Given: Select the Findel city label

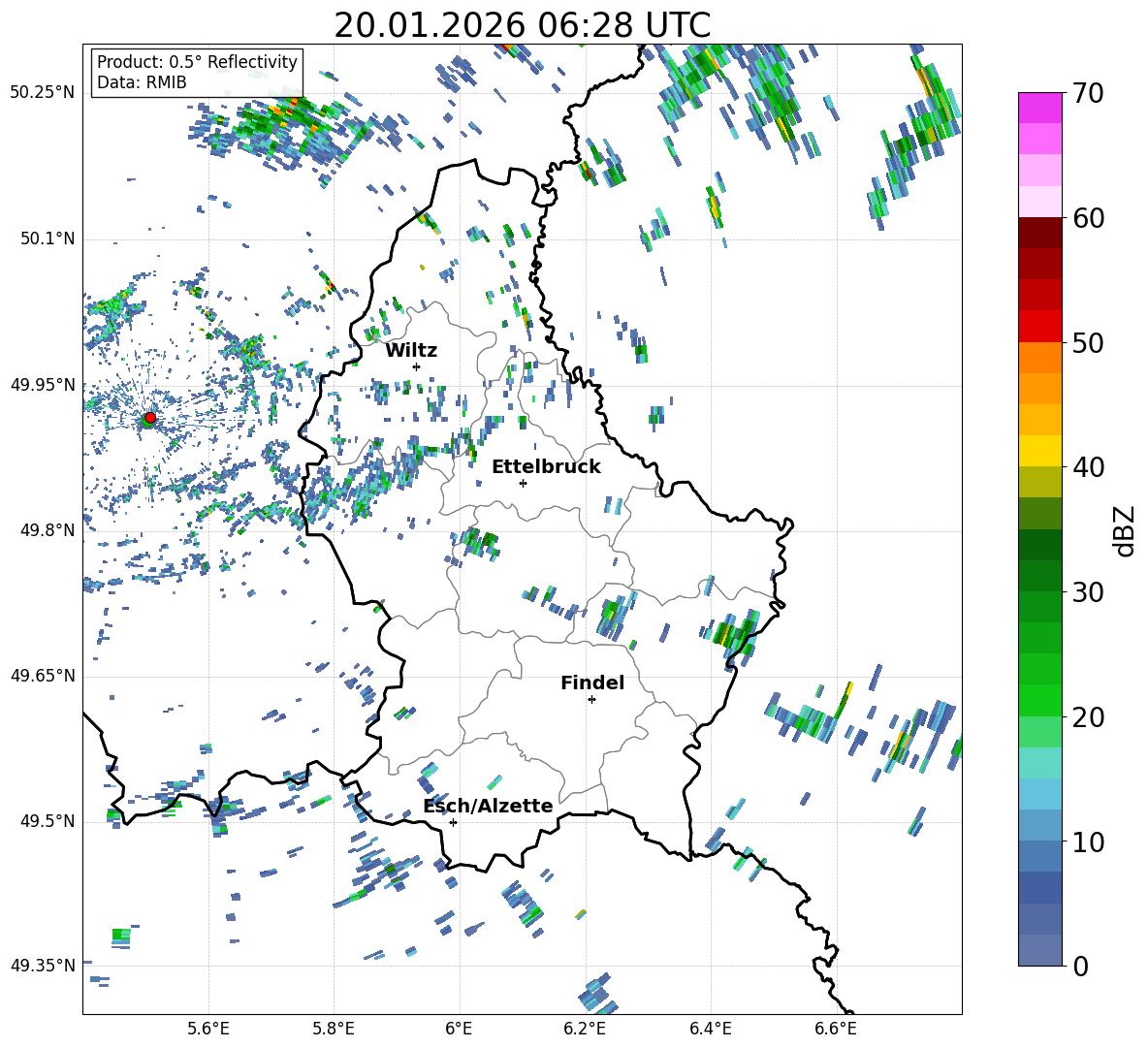Looking at the screenshot, I should point(592,683).
